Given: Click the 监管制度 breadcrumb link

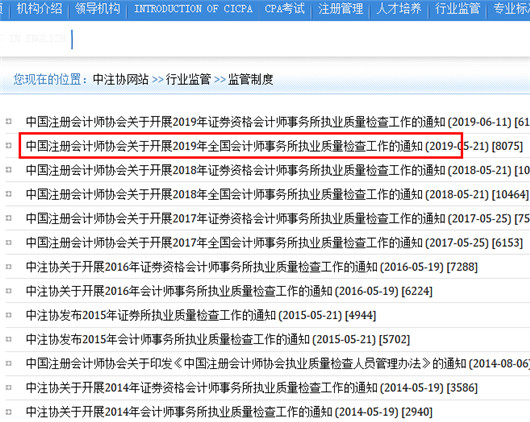Looking at the screenshot, I should 250,79.
